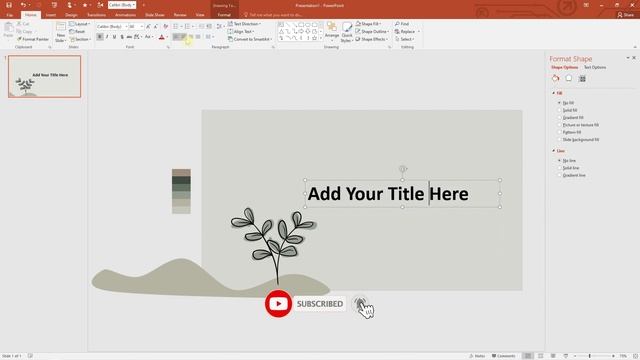Open the File tab

[9, 15]
